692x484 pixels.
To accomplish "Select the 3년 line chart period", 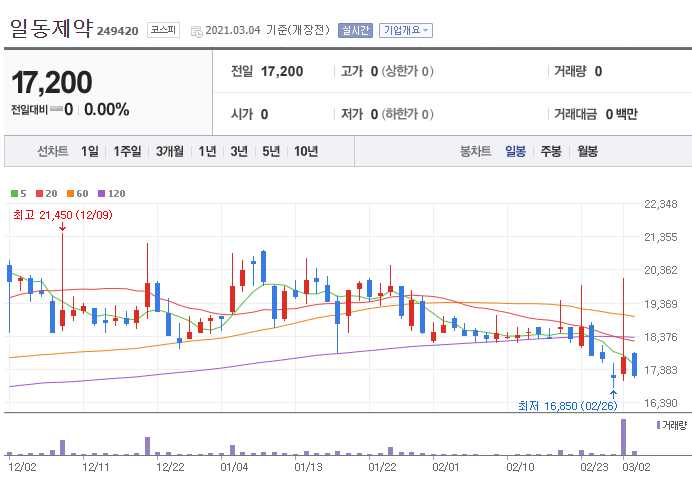I will pyautogui.click(x=239, y=151).
